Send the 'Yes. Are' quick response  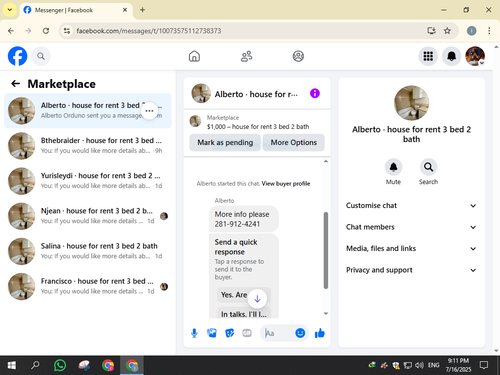(x=234, y=295)
